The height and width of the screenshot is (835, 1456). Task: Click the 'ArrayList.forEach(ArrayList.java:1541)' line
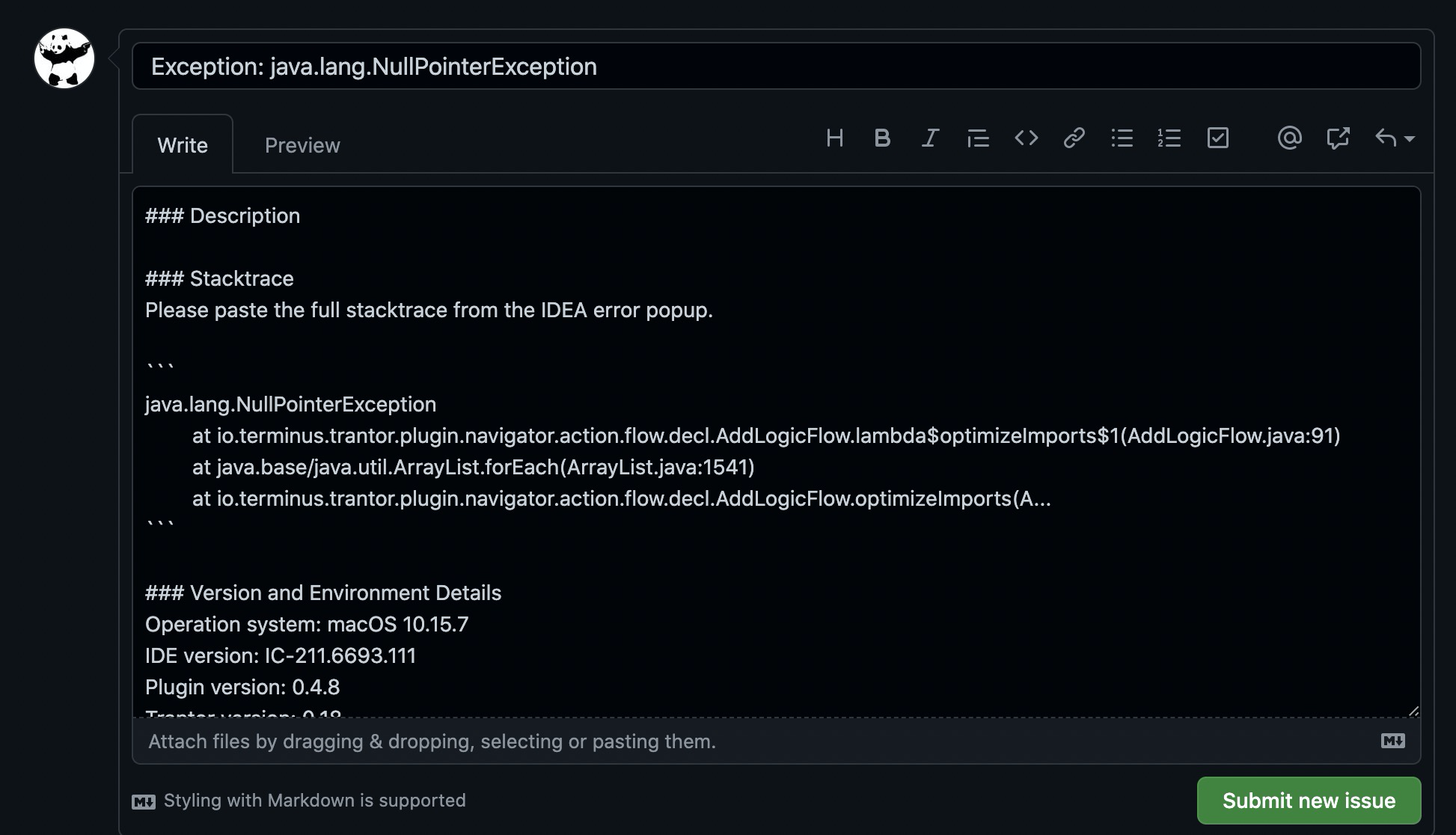pos(474,467)
